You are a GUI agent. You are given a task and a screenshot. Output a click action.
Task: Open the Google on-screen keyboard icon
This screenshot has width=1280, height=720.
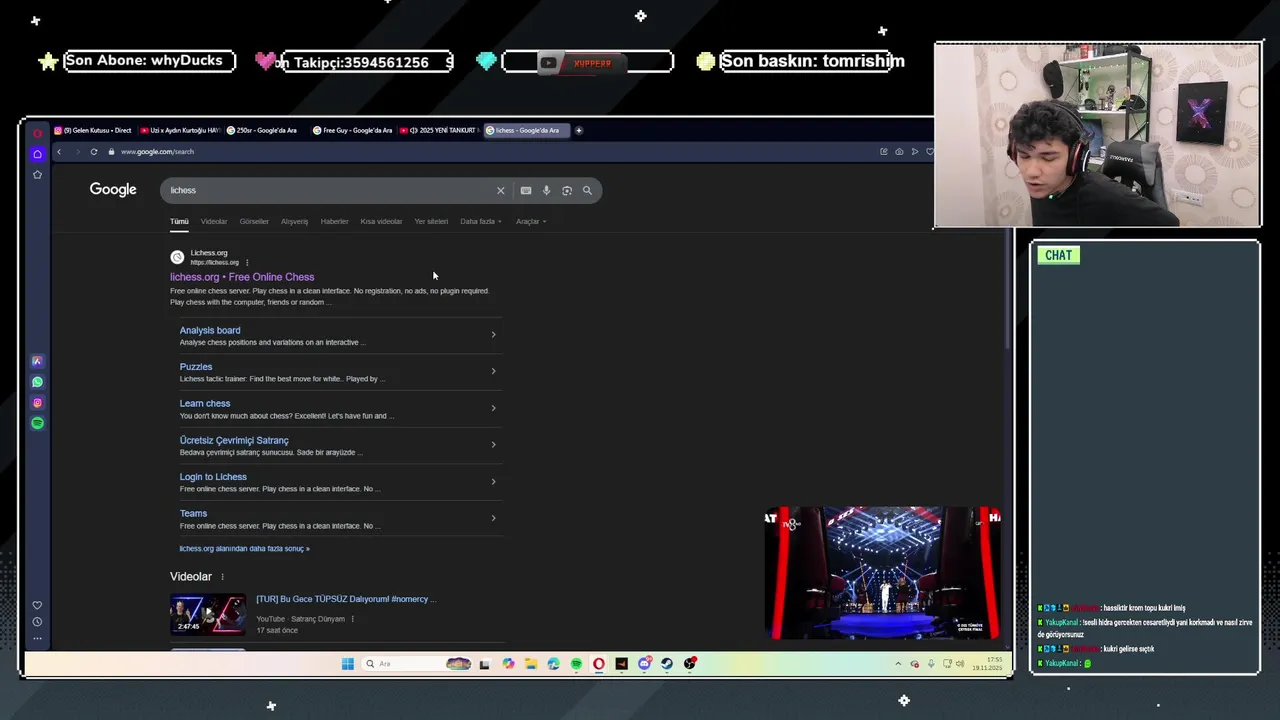526,190
